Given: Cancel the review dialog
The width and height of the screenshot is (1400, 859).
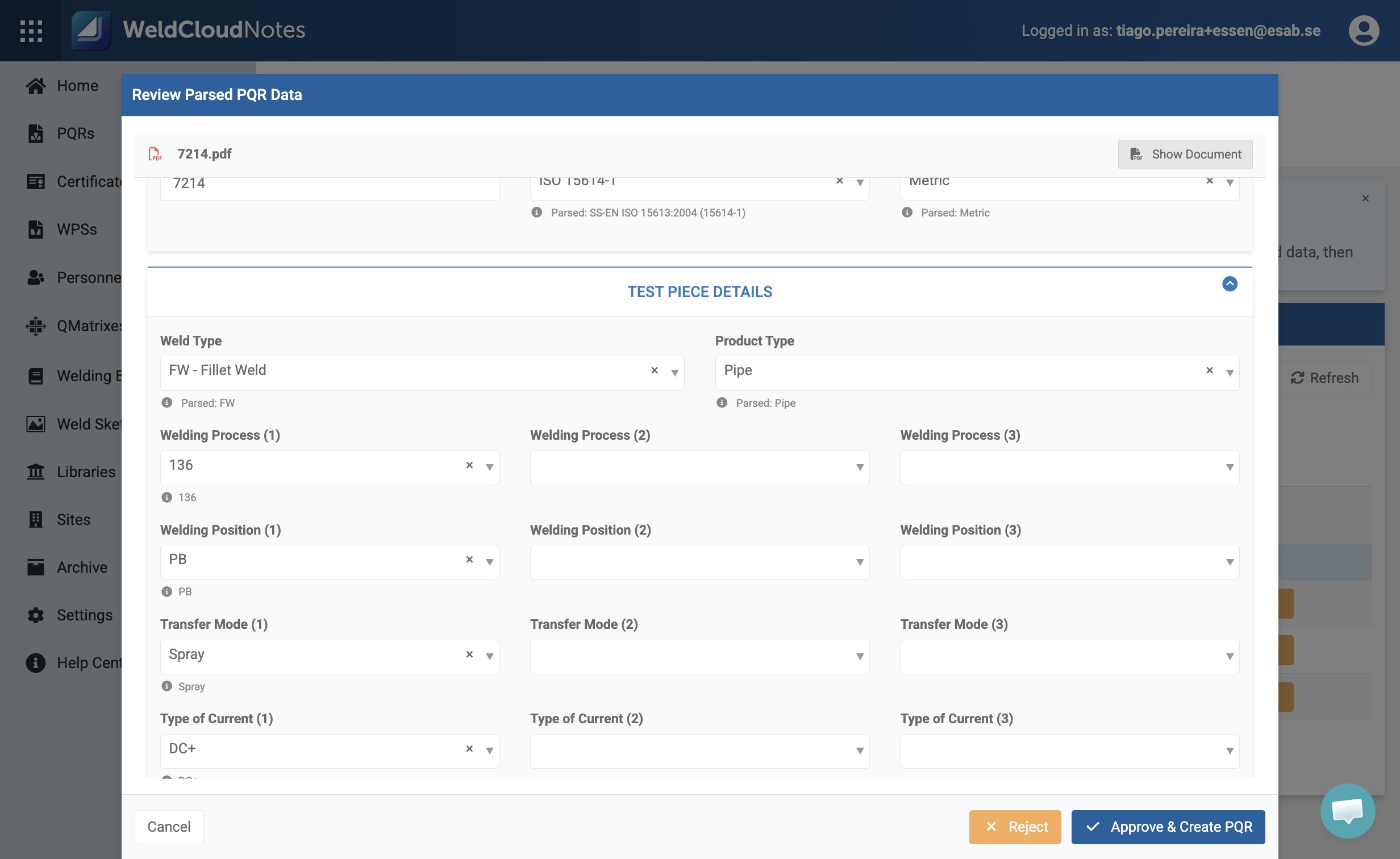Looking at the screenshot, I should (x=169, y=827).
